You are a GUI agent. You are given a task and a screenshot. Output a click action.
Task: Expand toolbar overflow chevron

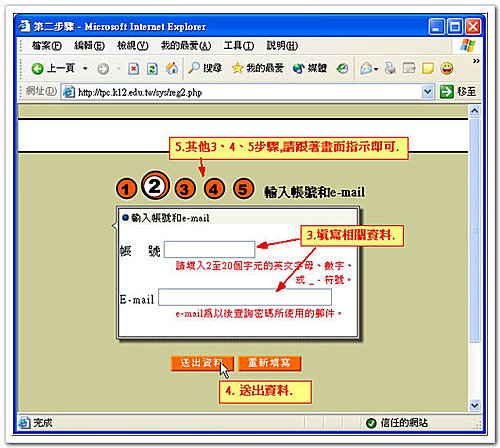pyautogui.click(x=476, y=61)
